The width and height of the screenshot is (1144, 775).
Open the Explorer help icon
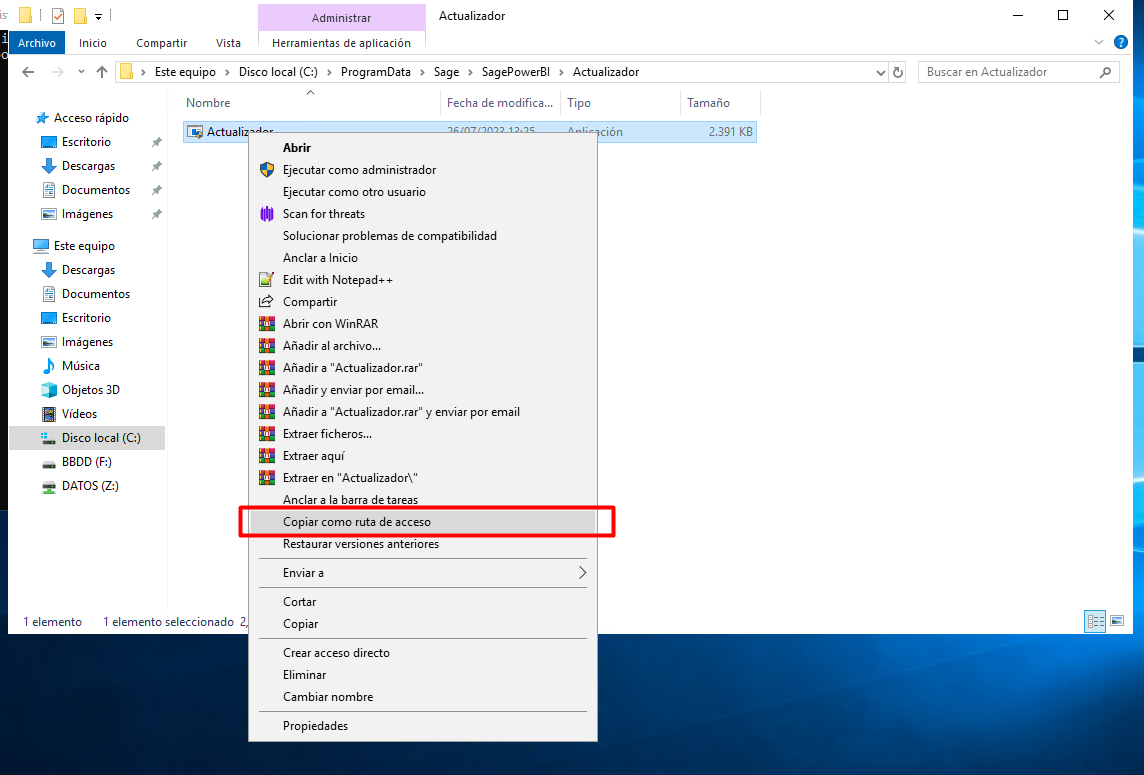pyautogui.click(x=1121, y=42)
